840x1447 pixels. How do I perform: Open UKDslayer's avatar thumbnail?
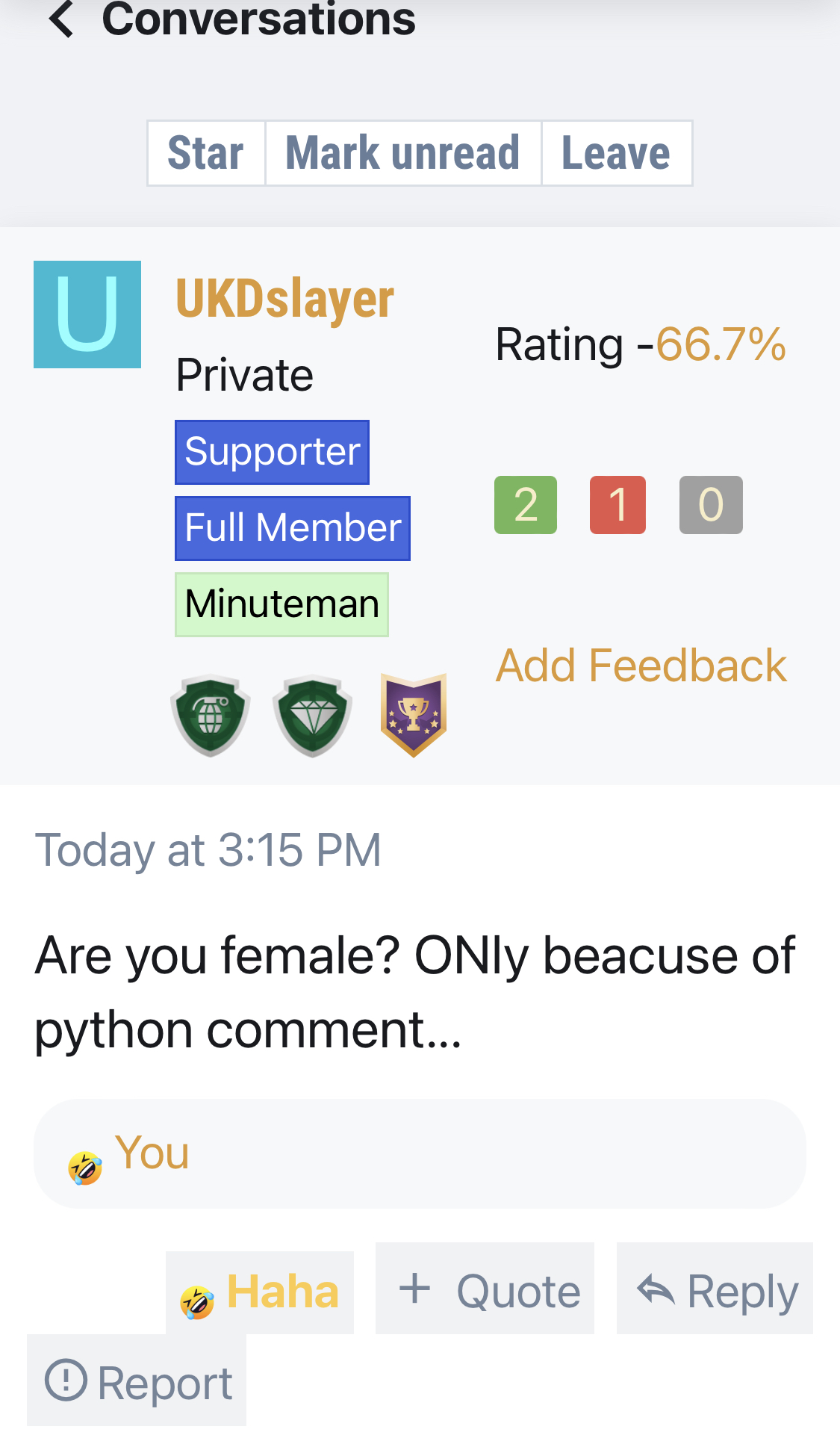(x=87, y=315)
